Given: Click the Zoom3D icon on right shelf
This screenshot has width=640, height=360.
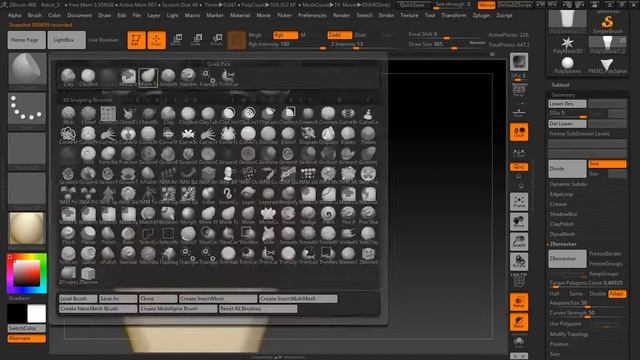Looking at the screenshot, I should 519,242.
